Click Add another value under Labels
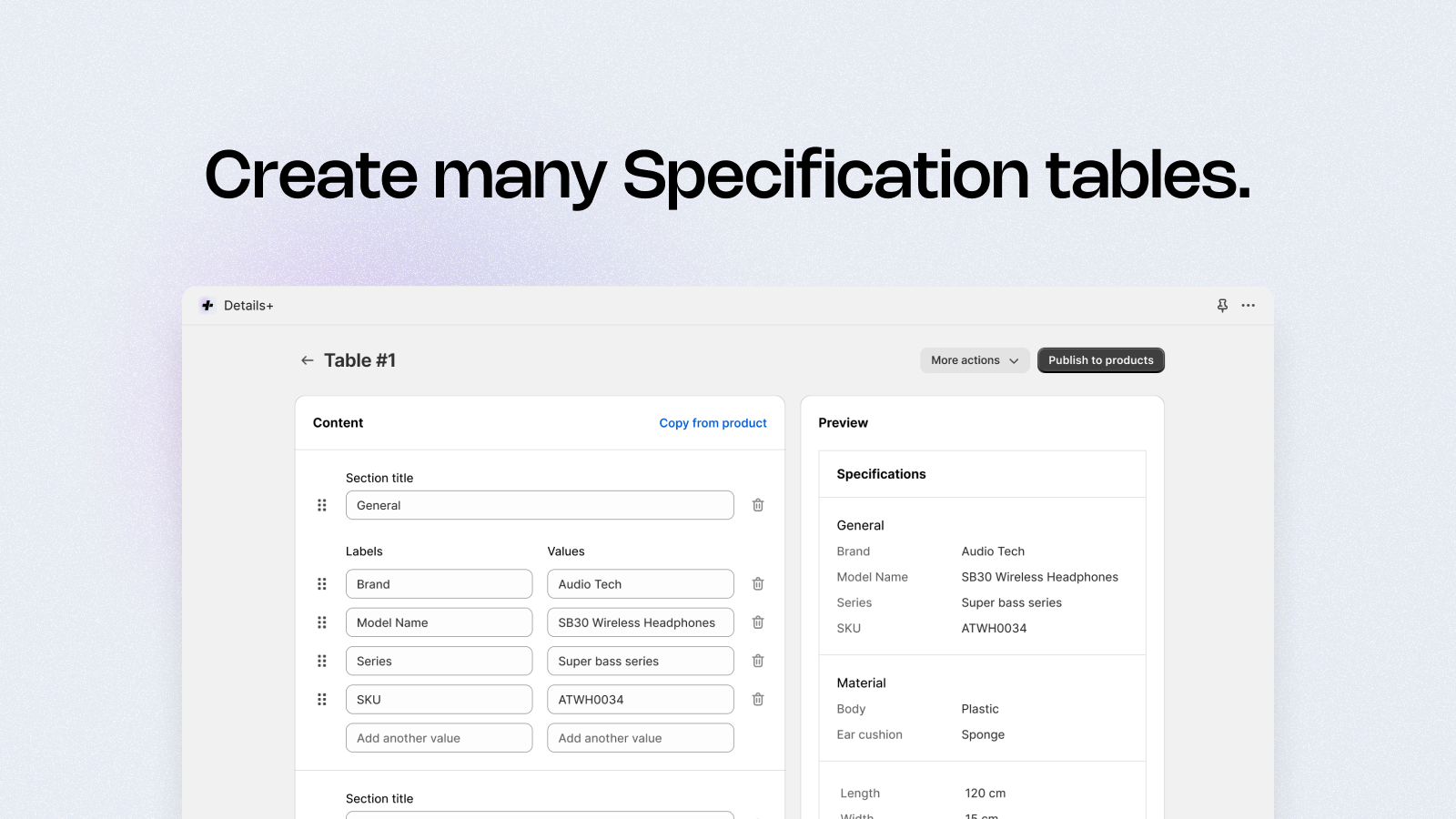 tap(439, 737)
